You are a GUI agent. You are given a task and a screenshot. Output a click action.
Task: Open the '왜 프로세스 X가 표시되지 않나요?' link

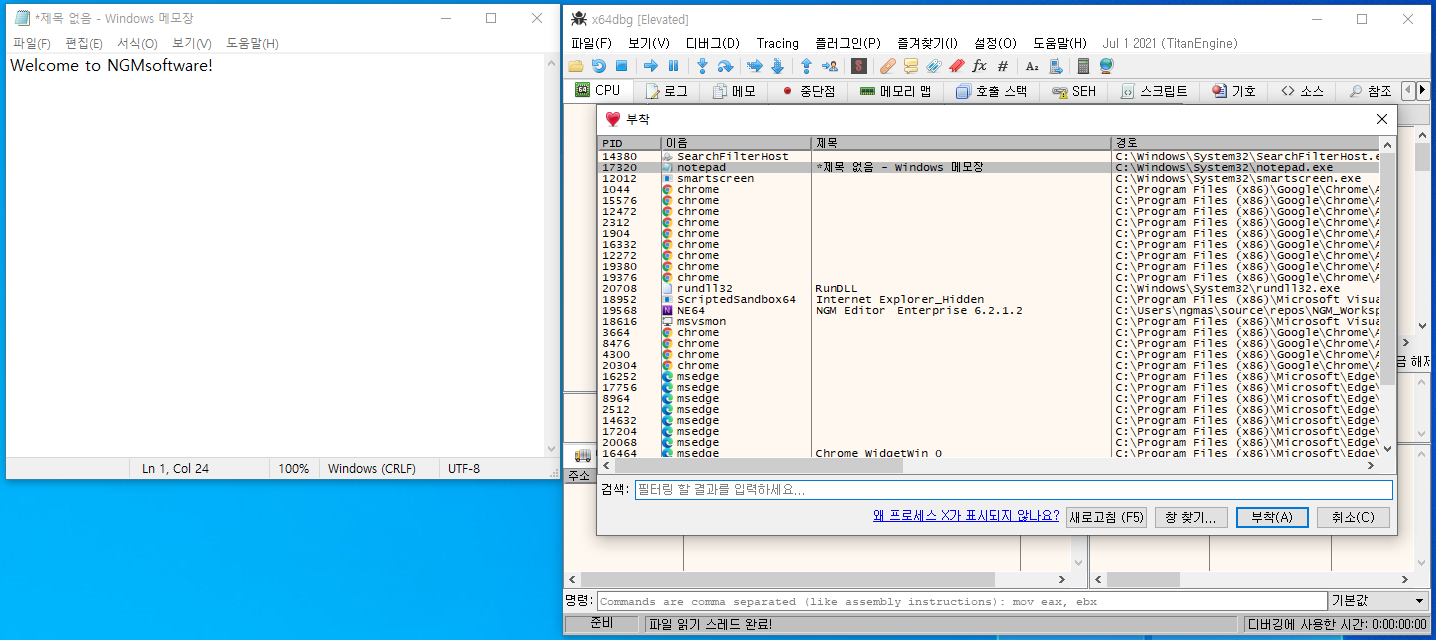coord(966,516)
